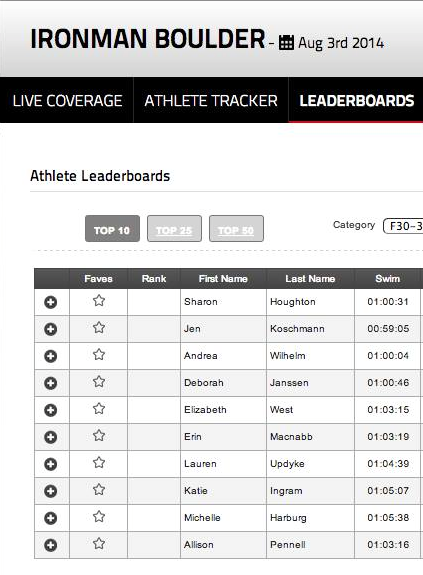The image size is (423, 575).
Task: Expand Lauren Updyke's row with plus icon
Action: pyautogui.click(x=51, y=464)
